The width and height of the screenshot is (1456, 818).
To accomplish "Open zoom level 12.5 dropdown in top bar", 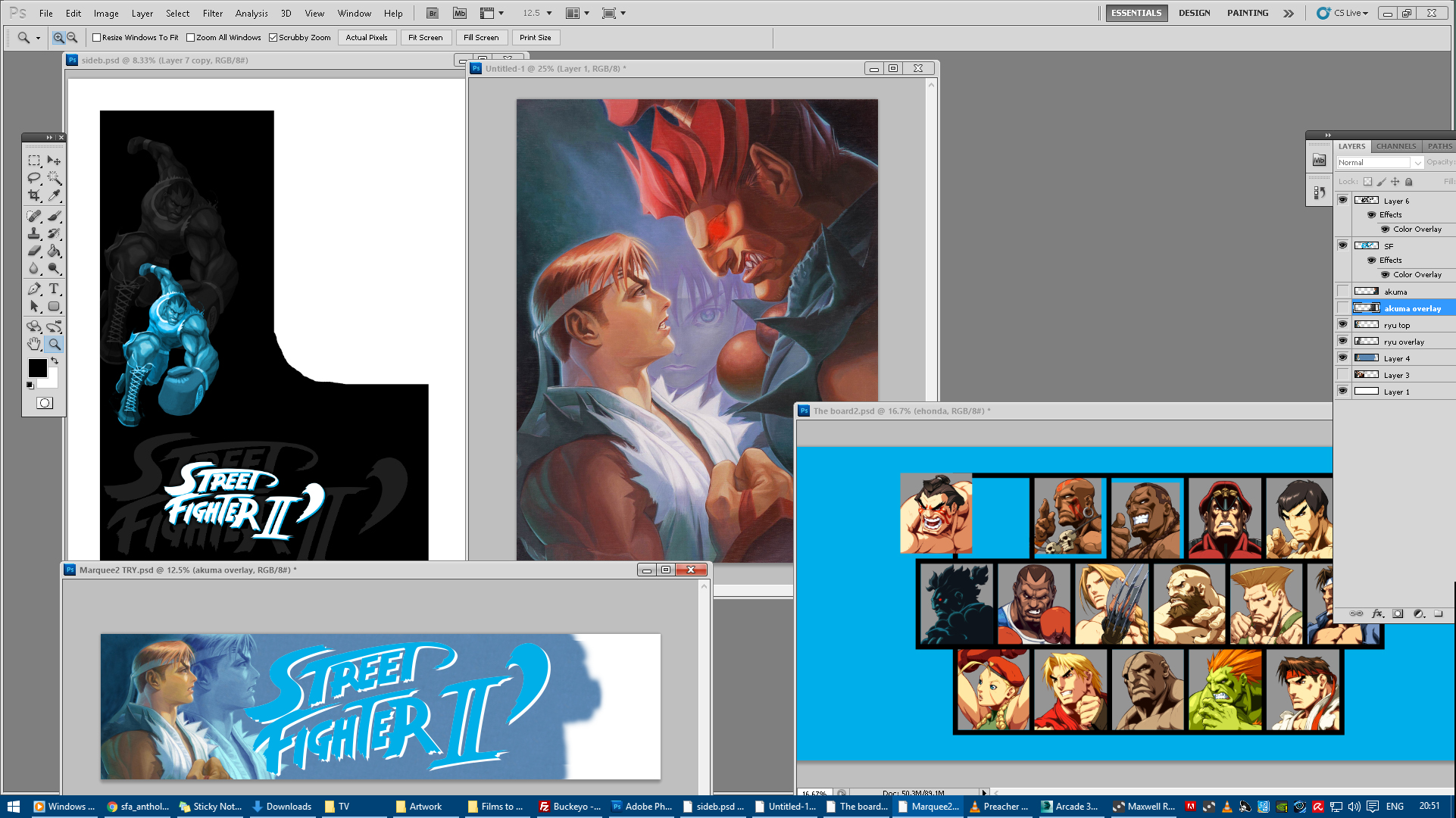I will pyautogui.click(x=549, y=13).
